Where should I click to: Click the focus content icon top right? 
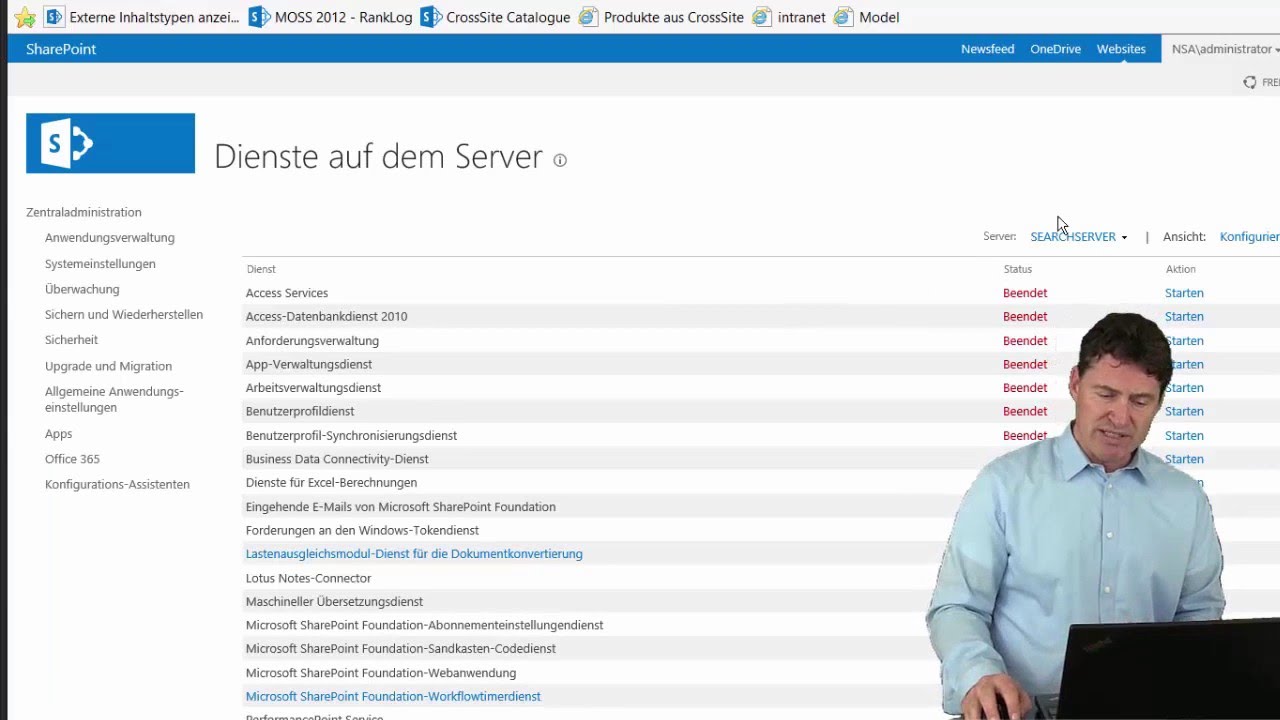[1250, 82]
